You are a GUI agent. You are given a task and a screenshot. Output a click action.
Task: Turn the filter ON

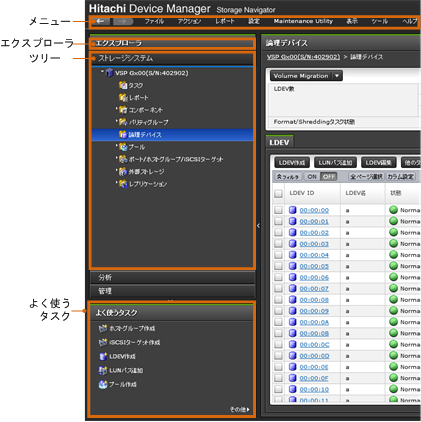[312, 177]
